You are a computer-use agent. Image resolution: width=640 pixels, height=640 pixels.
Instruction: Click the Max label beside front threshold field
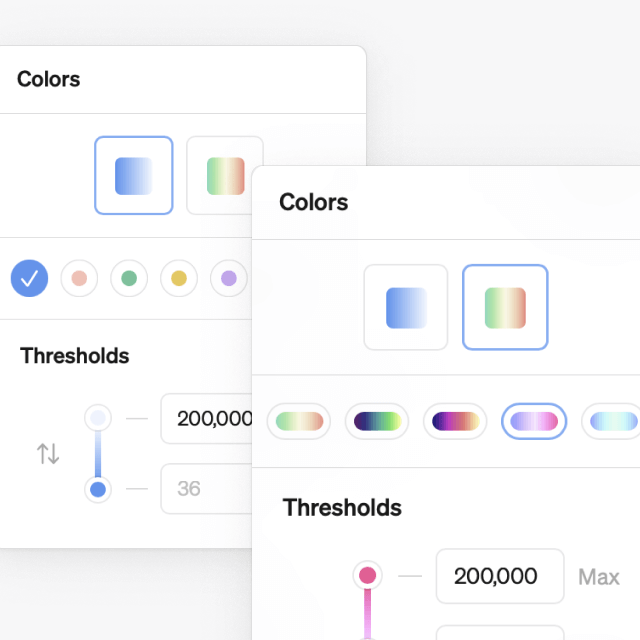599,577
